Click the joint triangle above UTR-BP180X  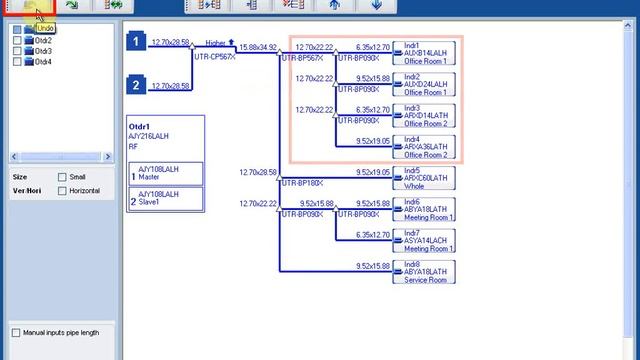[279, 177]
